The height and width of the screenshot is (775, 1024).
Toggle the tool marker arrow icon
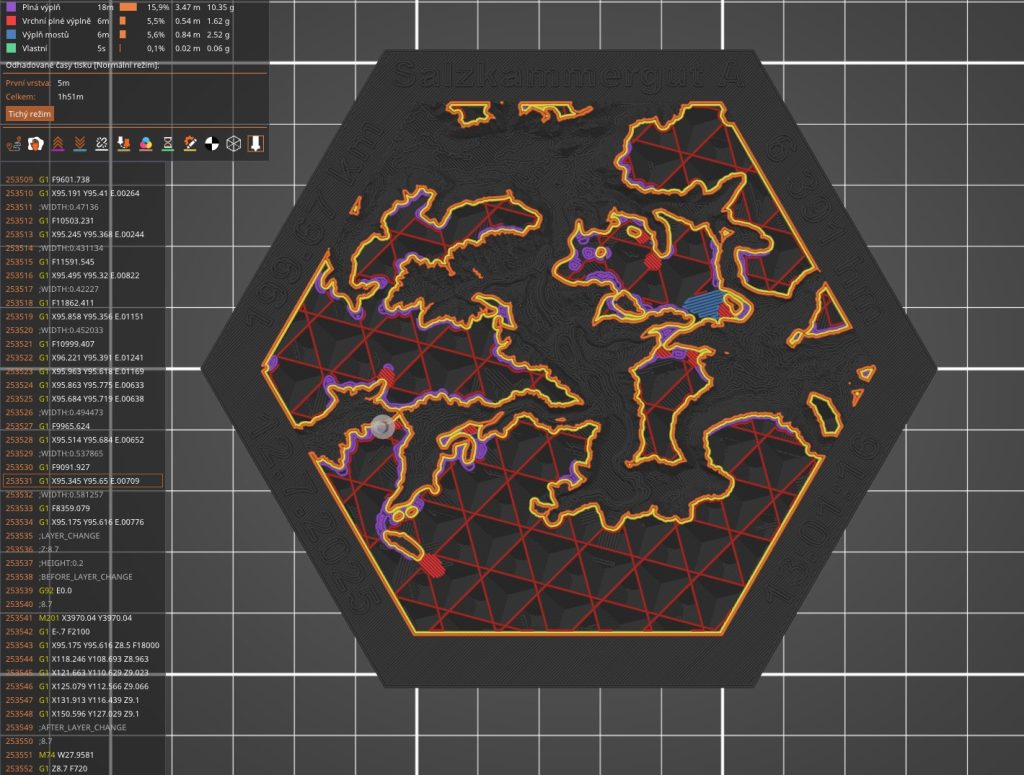pyautogui.click(x=255, y=145)
